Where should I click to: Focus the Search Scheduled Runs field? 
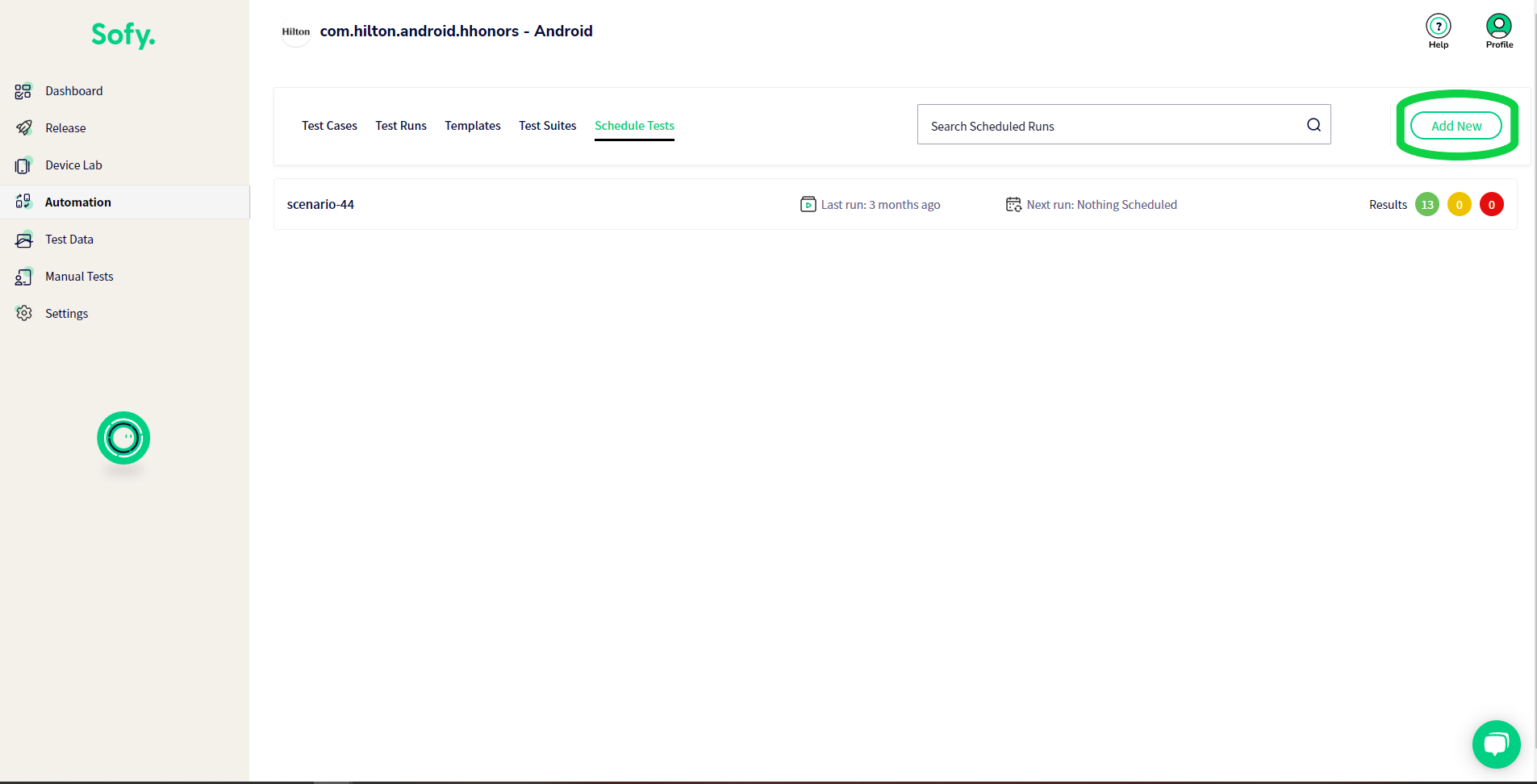coord(1124,124)
